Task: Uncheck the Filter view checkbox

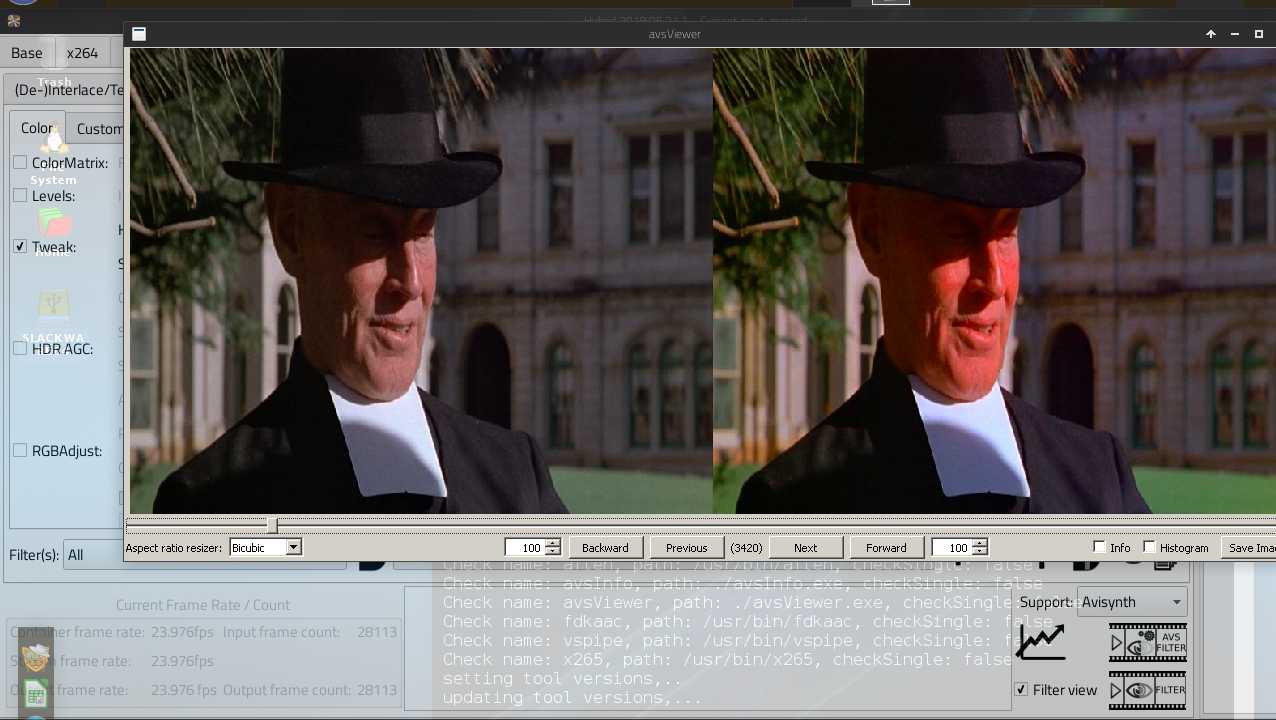Action: [x=1021, y=690]
